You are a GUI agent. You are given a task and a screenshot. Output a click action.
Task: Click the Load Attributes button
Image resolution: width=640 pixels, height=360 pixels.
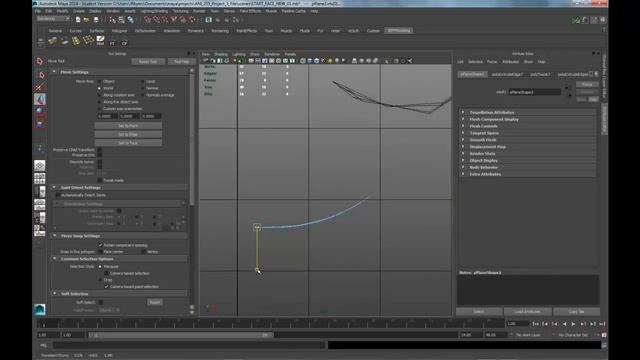point(527,311)
